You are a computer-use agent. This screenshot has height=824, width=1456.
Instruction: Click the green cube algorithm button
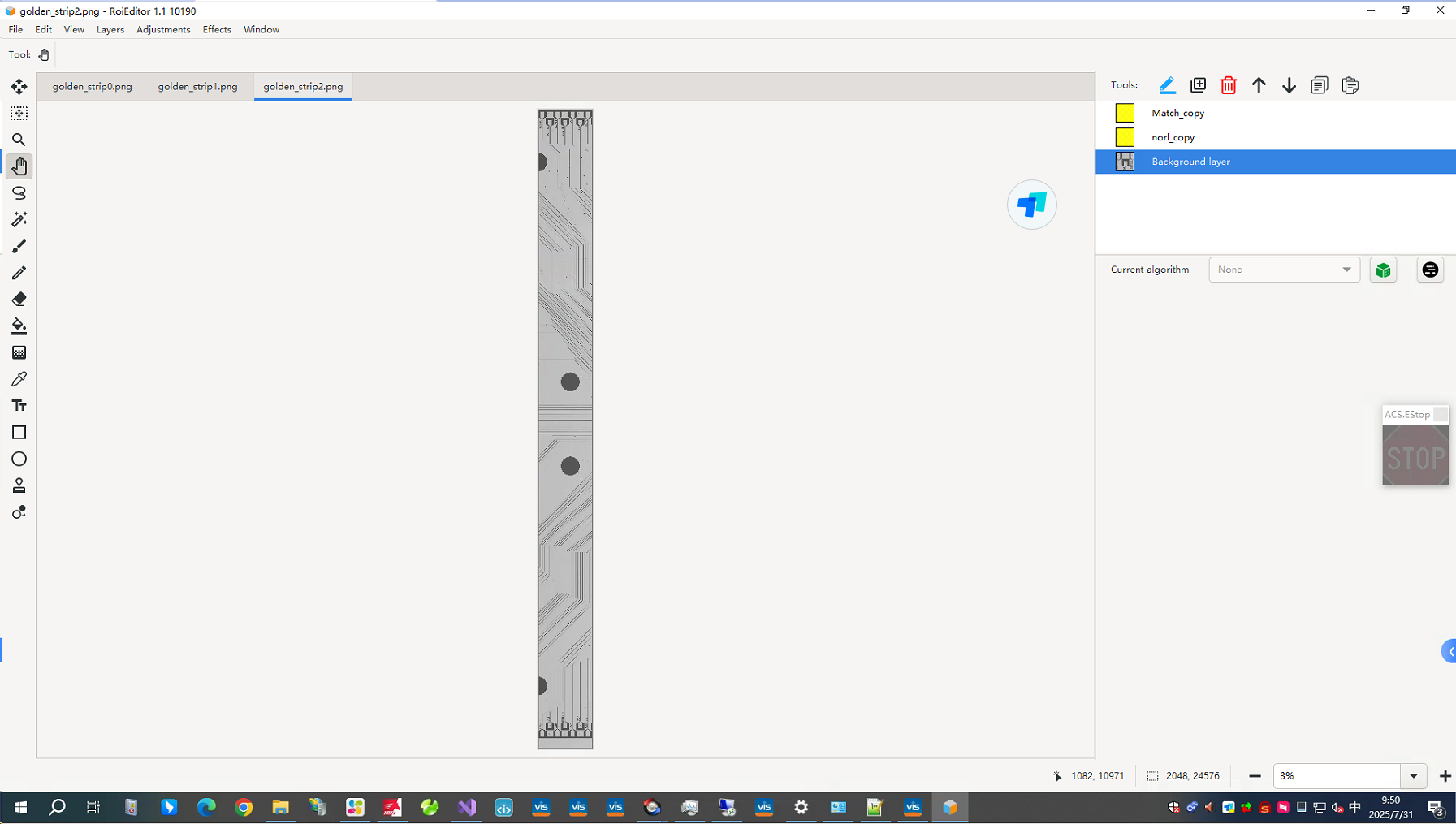1383,270
